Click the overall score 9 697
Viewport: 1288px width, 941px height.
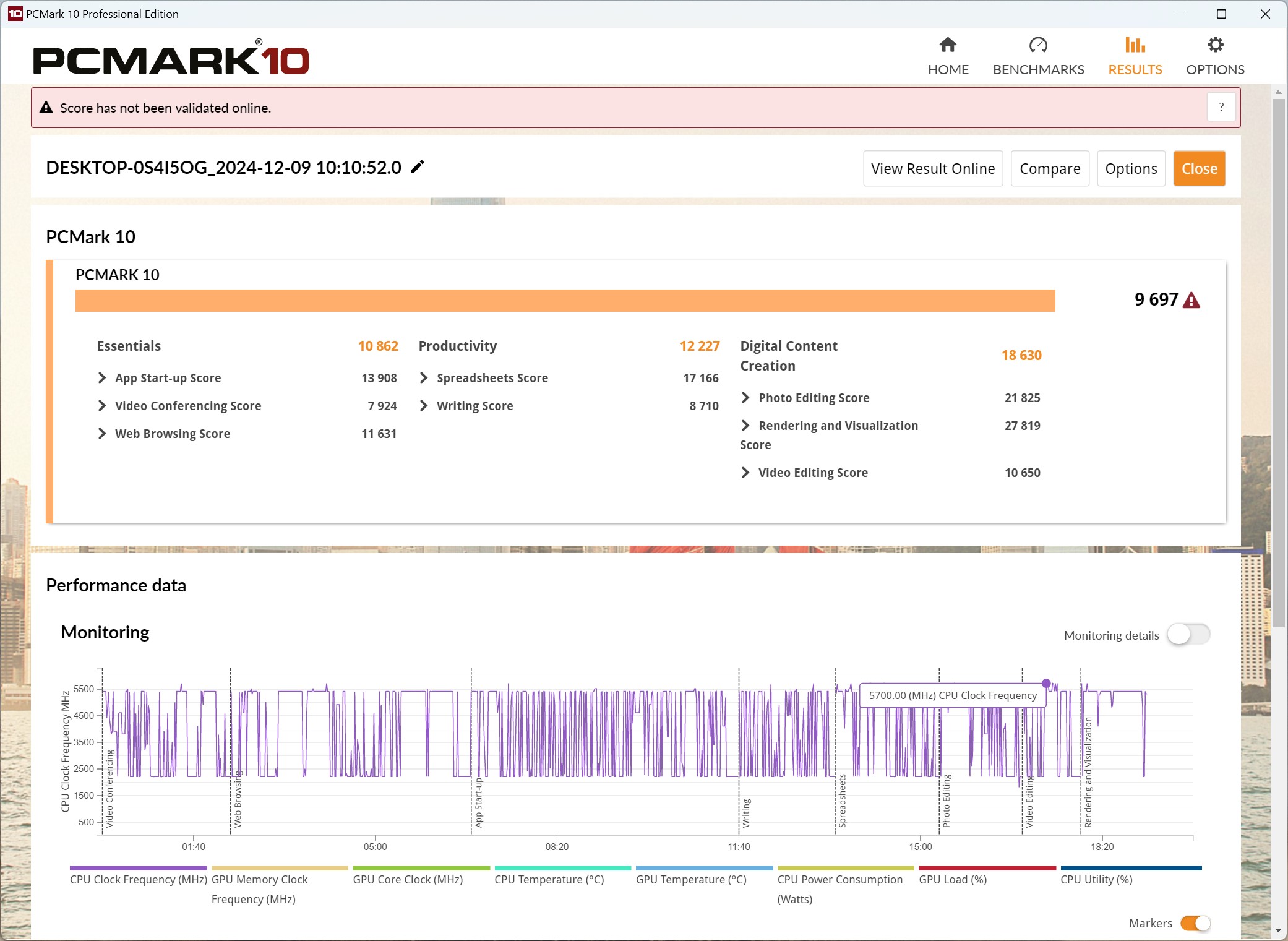pos(1156,299)
